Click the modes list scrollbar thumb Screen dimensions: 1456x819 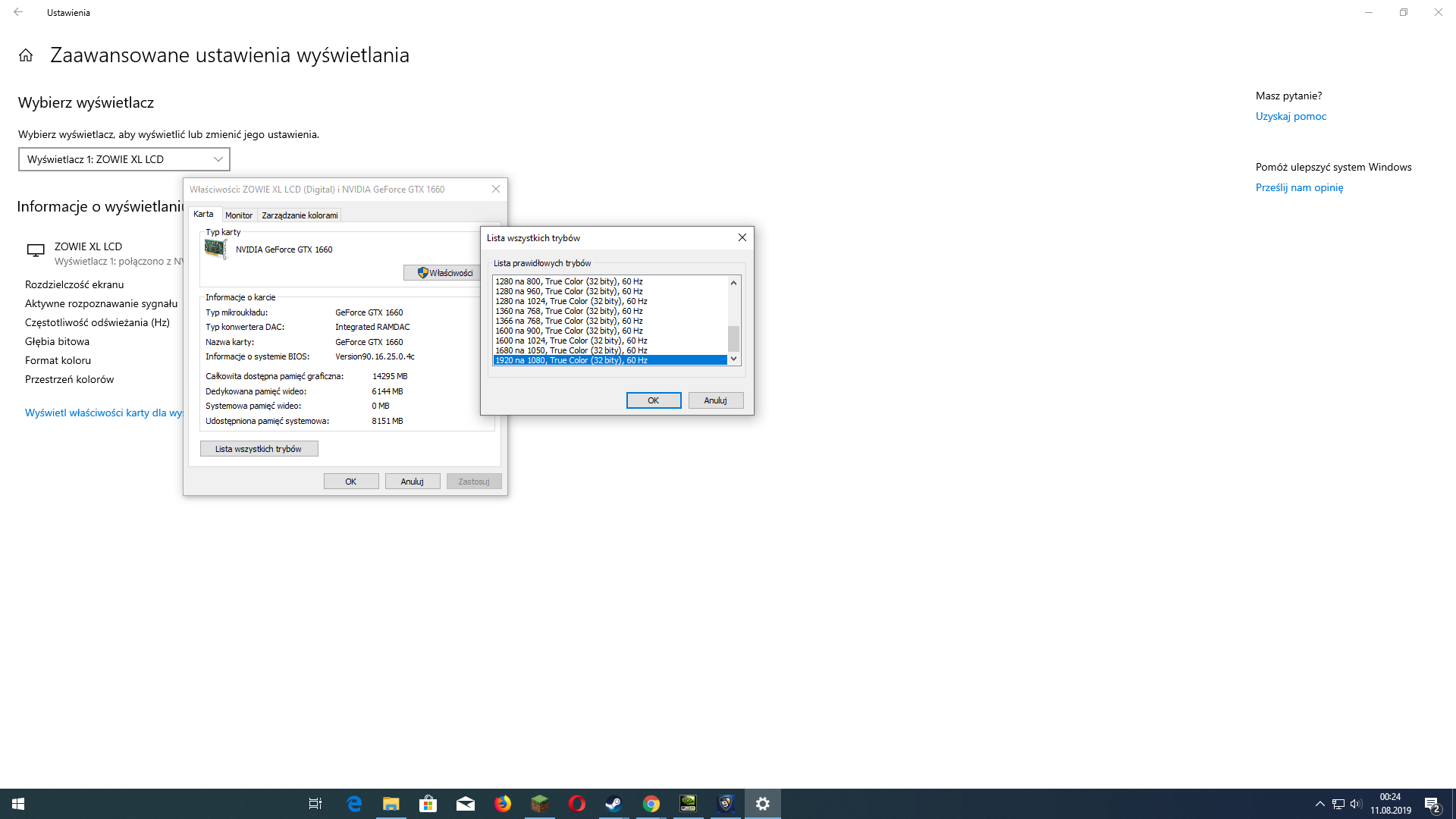[733, 338]
